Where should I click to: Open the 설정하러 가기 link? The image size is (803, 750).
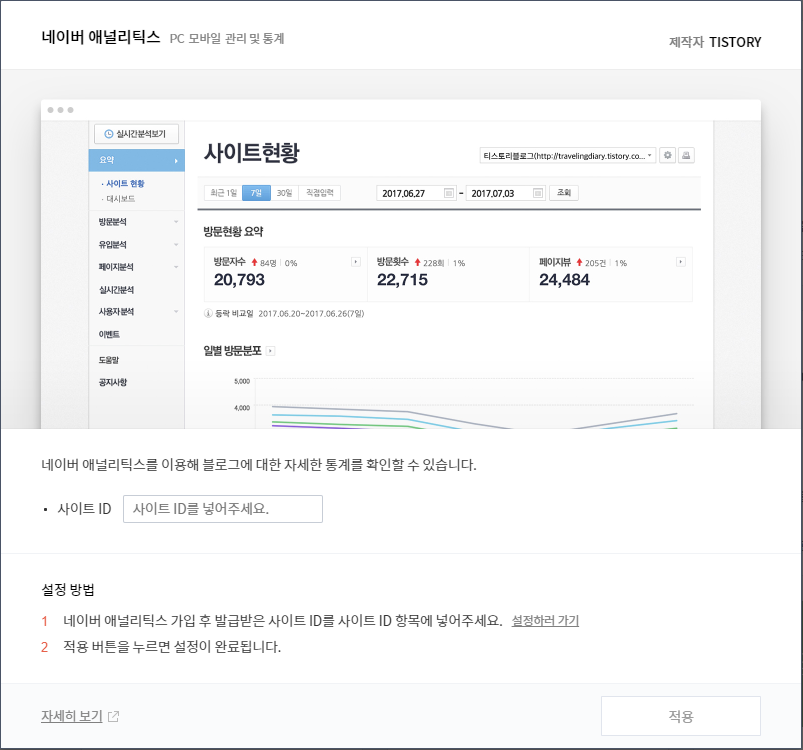click(545, 620)
